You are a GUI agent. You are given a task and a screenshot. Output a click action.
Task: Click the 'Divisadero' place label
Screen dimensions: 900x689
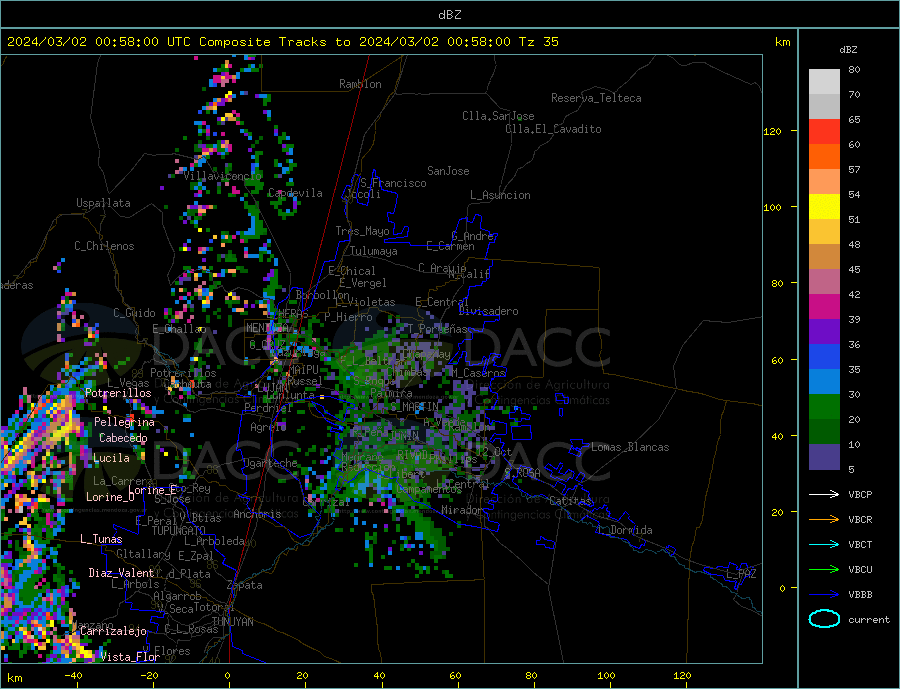(x=488, y=311)
